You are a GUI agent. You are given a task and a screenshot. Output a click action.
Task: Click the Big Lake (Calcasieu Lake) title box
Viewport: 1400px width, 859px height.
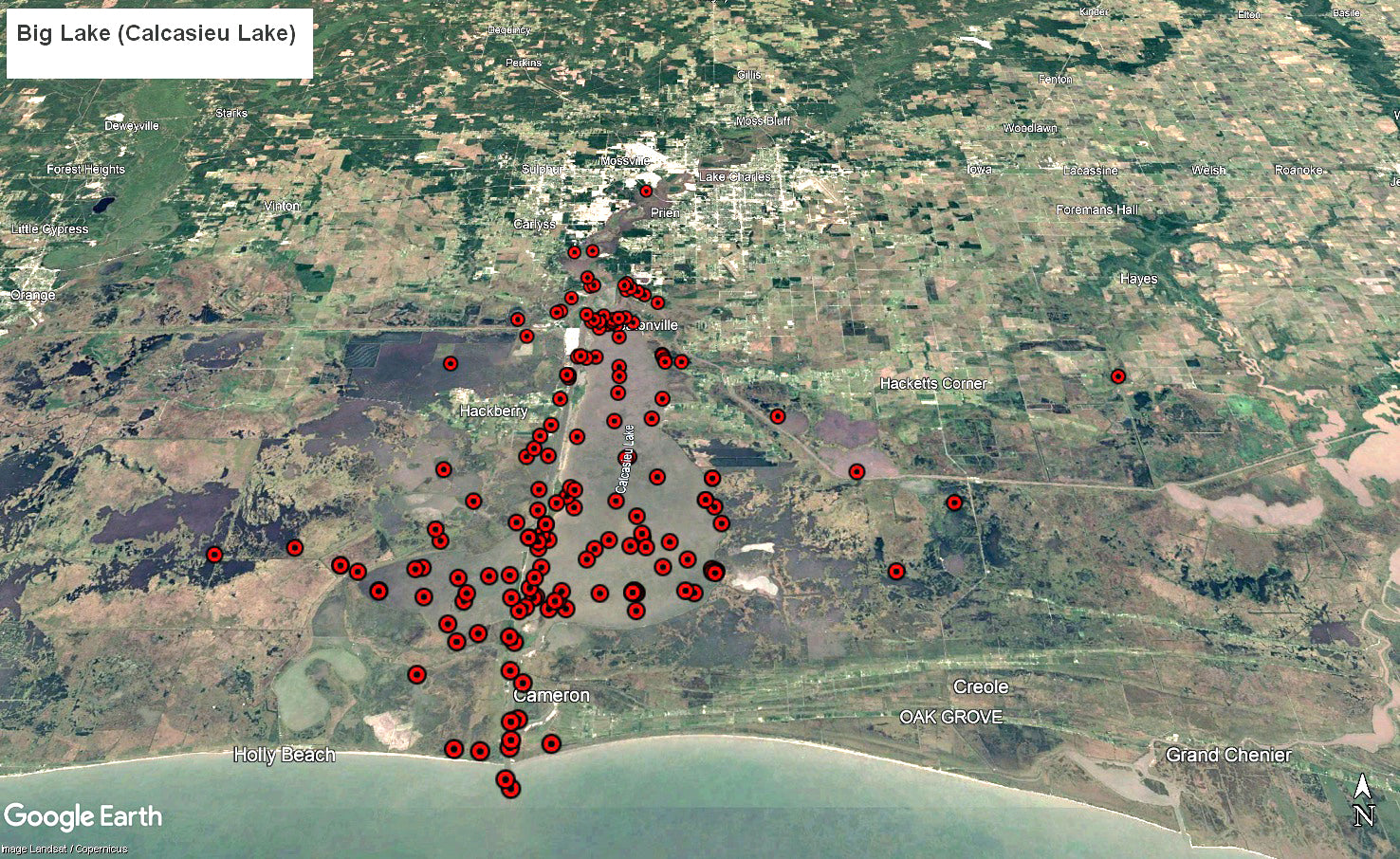pyautogui.click(x=159, y=43)
